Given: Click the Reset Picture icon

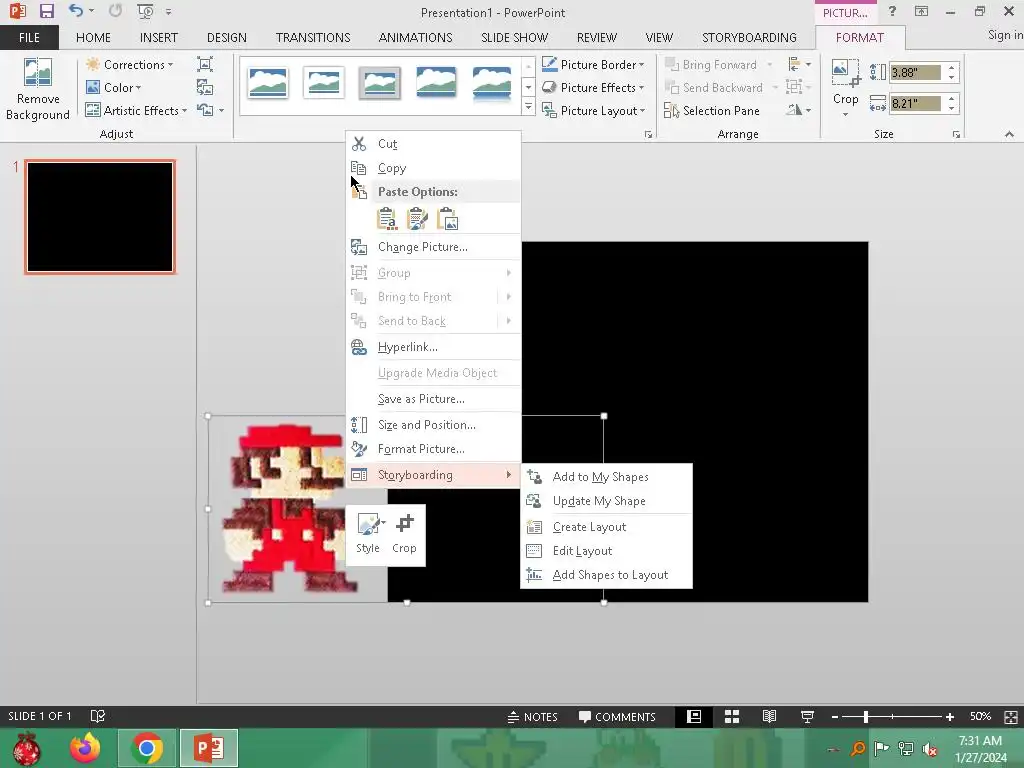Looking at the screenshot, I should 205,110.
